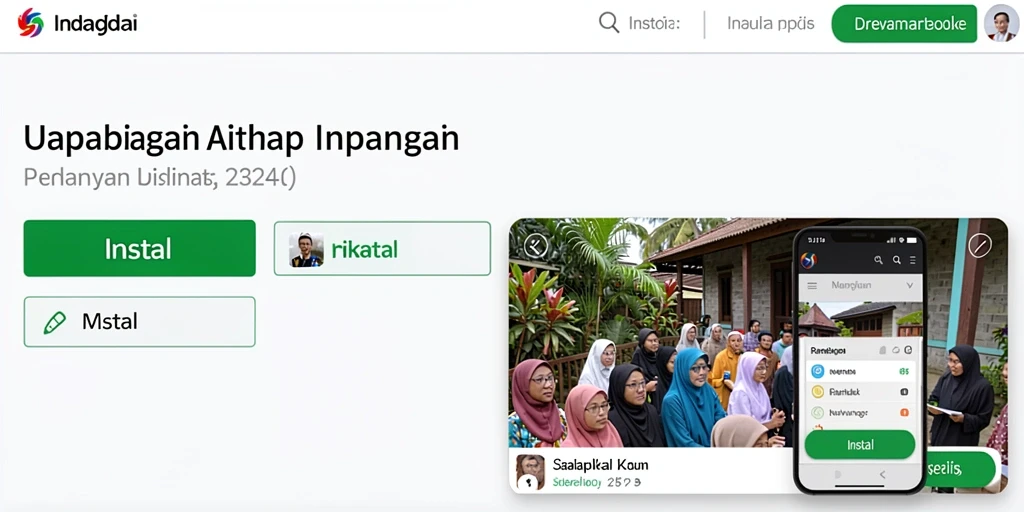Tap the list menu icon in phone's dark header
The width and height of the screenshot is (1024, 512).
coord(913,260)
